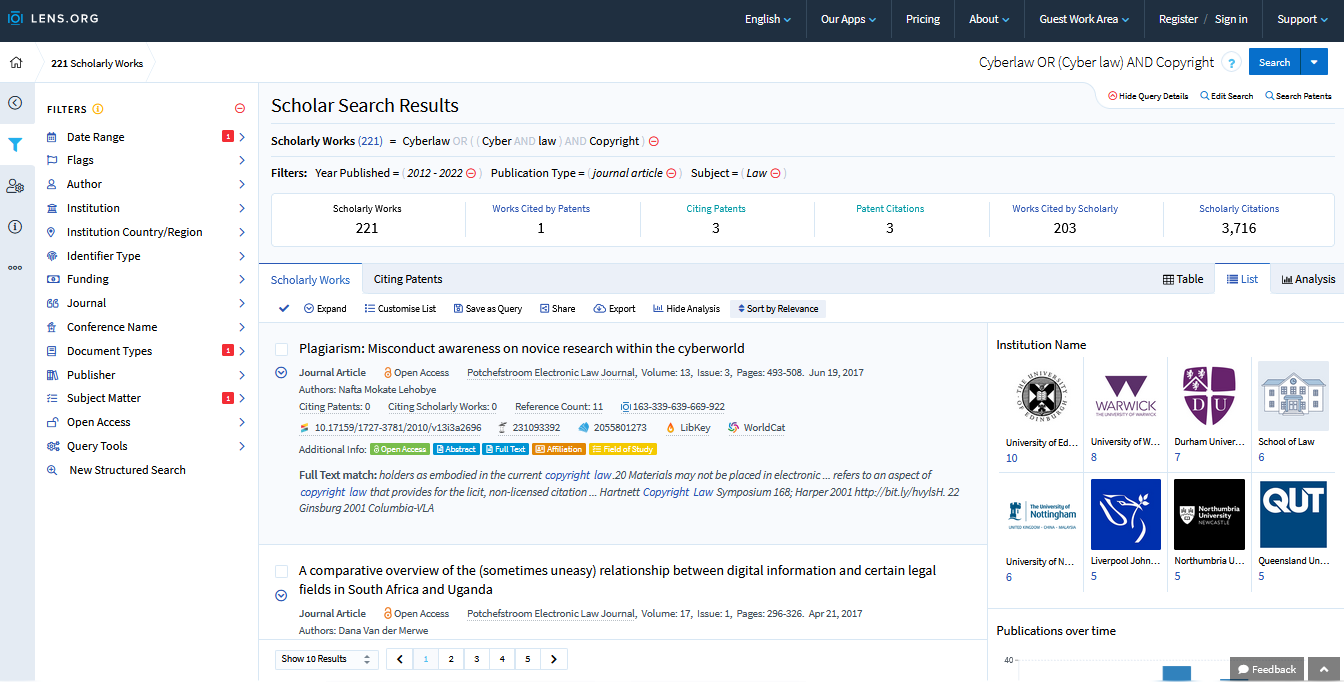Click the search query input field
1344x682 pixels.
pyautogui.click(x=1094, y=62)
